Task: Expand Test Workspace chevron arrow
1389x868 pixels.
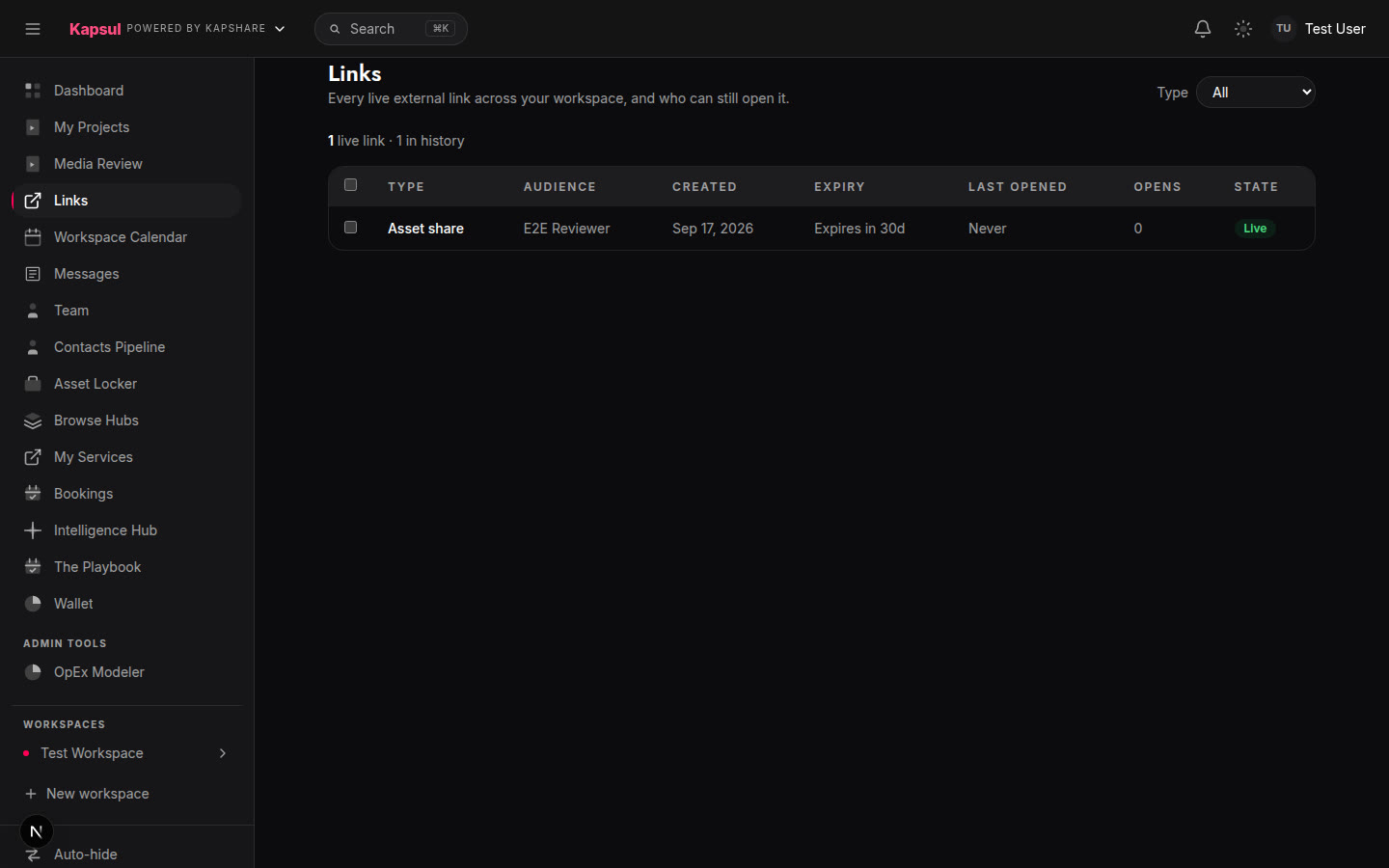Action: tap(223, 753)
